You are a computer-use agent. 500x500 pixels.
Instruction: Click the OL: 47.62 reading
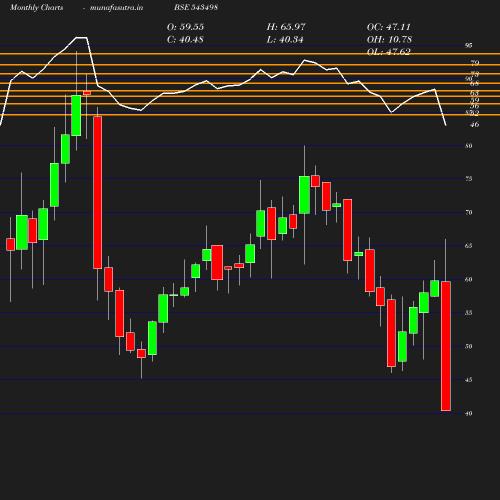389,52
